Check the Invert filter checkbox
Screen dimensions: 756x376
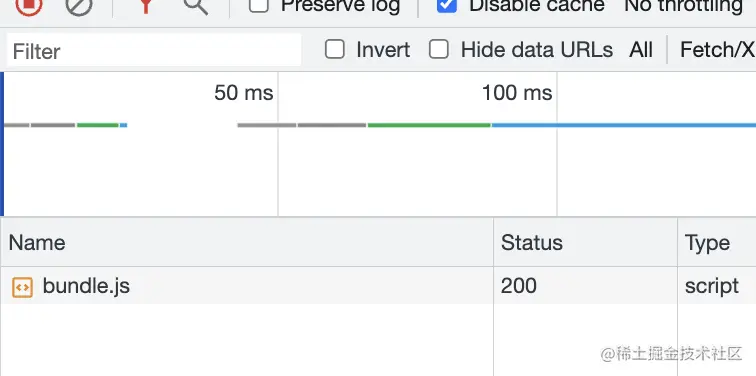point(335,49)
